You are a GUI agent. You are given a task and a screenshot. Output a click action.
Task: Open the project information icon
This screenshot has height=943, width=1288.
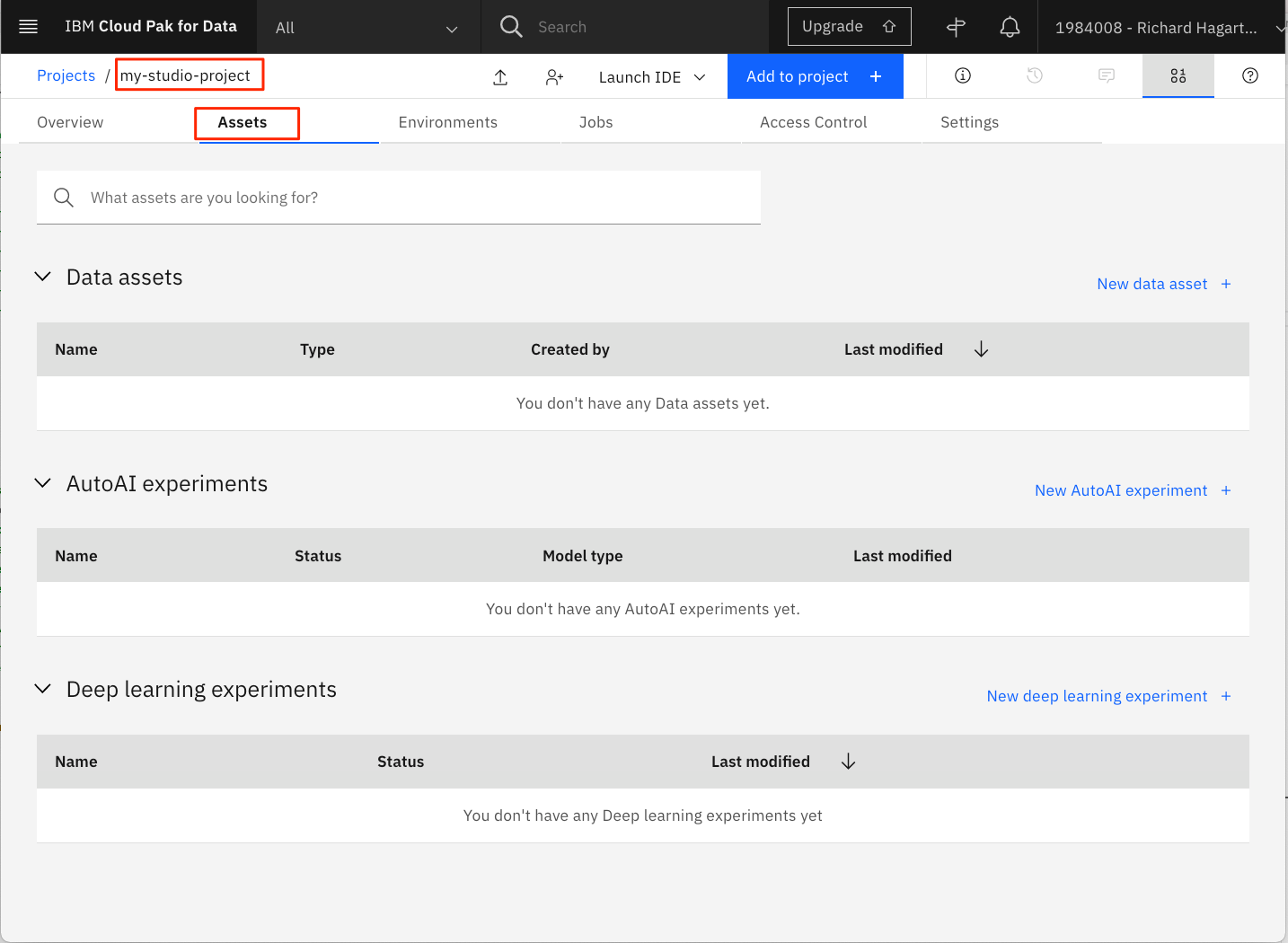pos(963,75)
